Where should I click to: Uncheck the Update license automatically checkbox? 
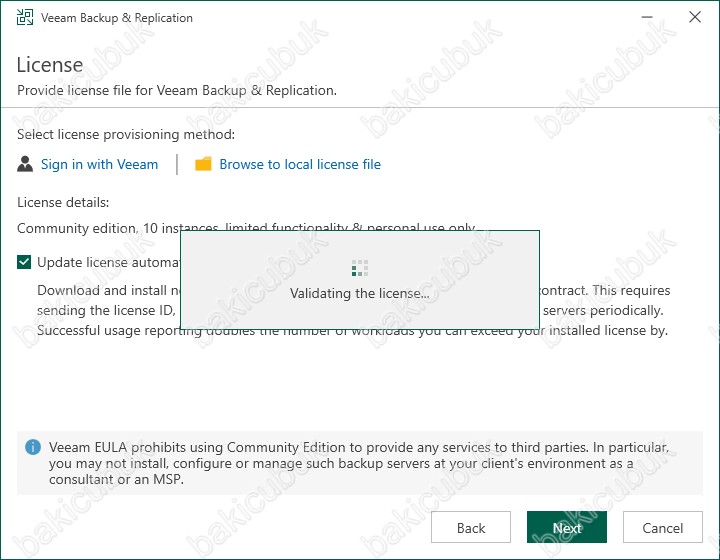(x=24, y=262)
